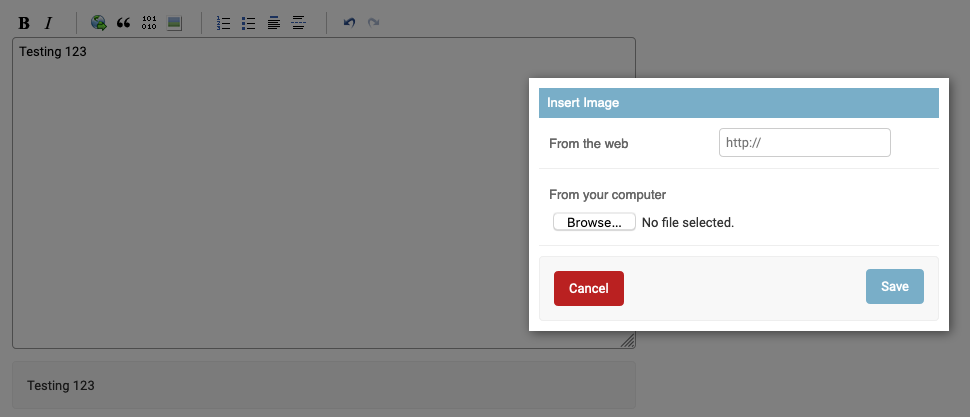Image resolution: width=970 pixels, height=417 pixels.
Task: Apply italic formatting from toolbar
Action: [49, 24]
